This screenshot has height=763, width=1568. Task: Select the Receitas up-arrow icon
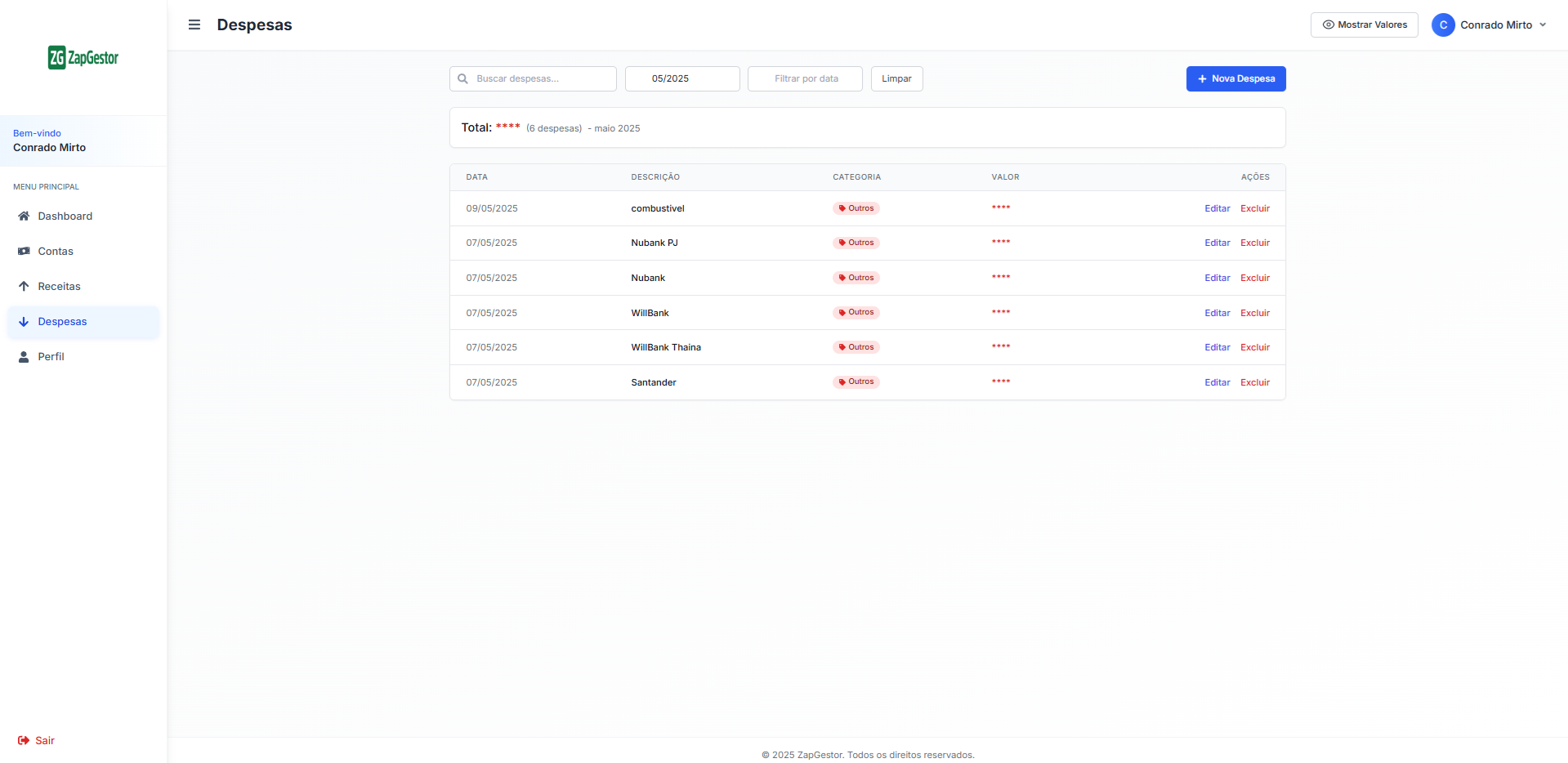coord(24,286)
